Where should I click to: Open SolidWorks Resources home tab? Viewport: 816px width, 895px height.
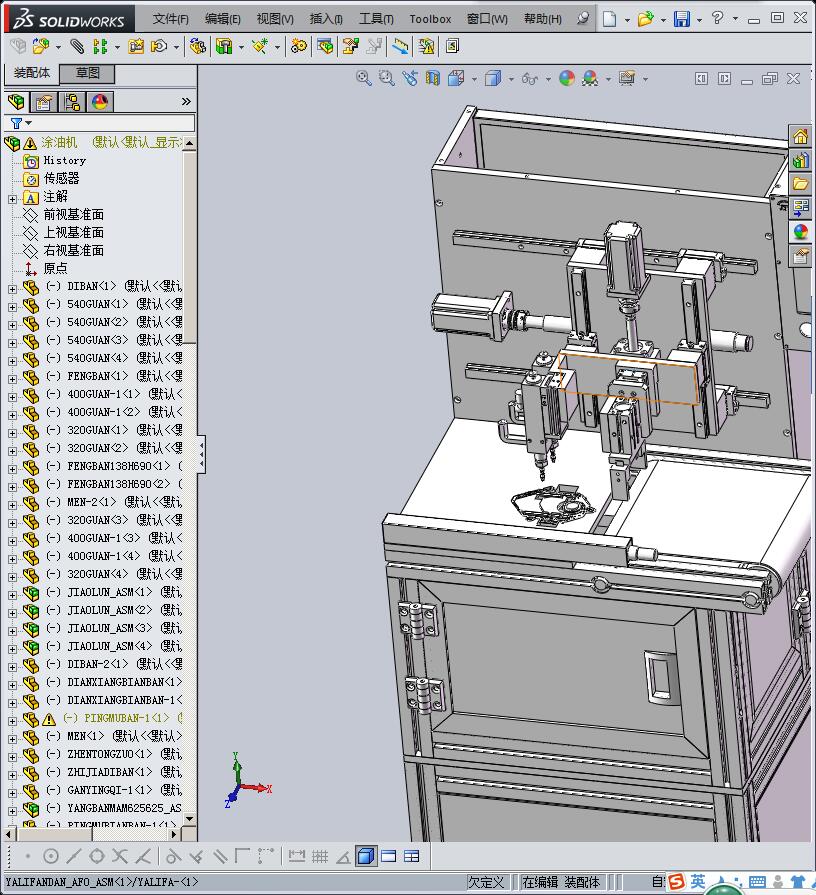point(801,136)
